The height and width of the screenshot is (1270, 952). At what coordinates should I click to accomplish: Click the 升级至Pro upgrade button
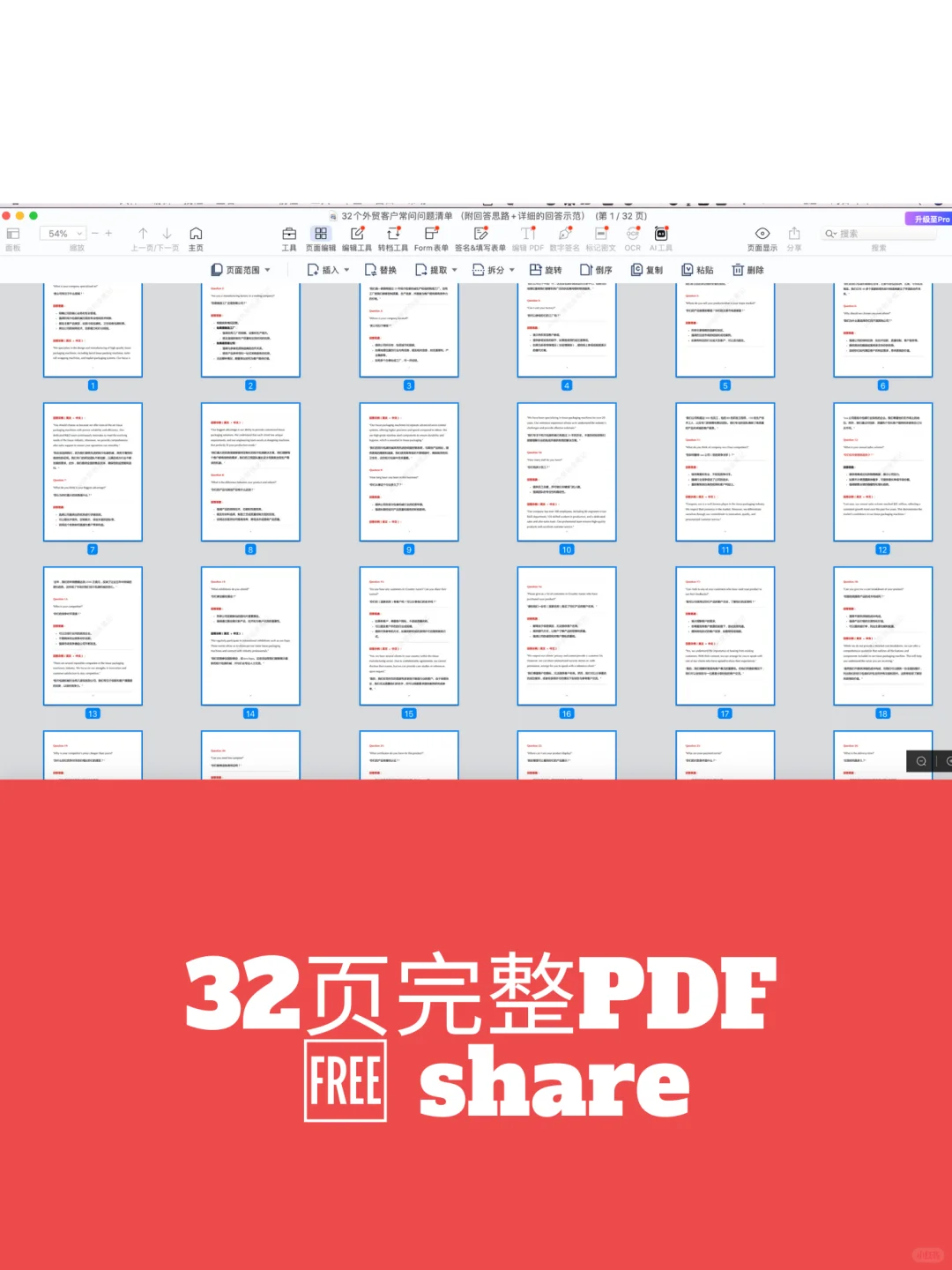coord(928,217)
